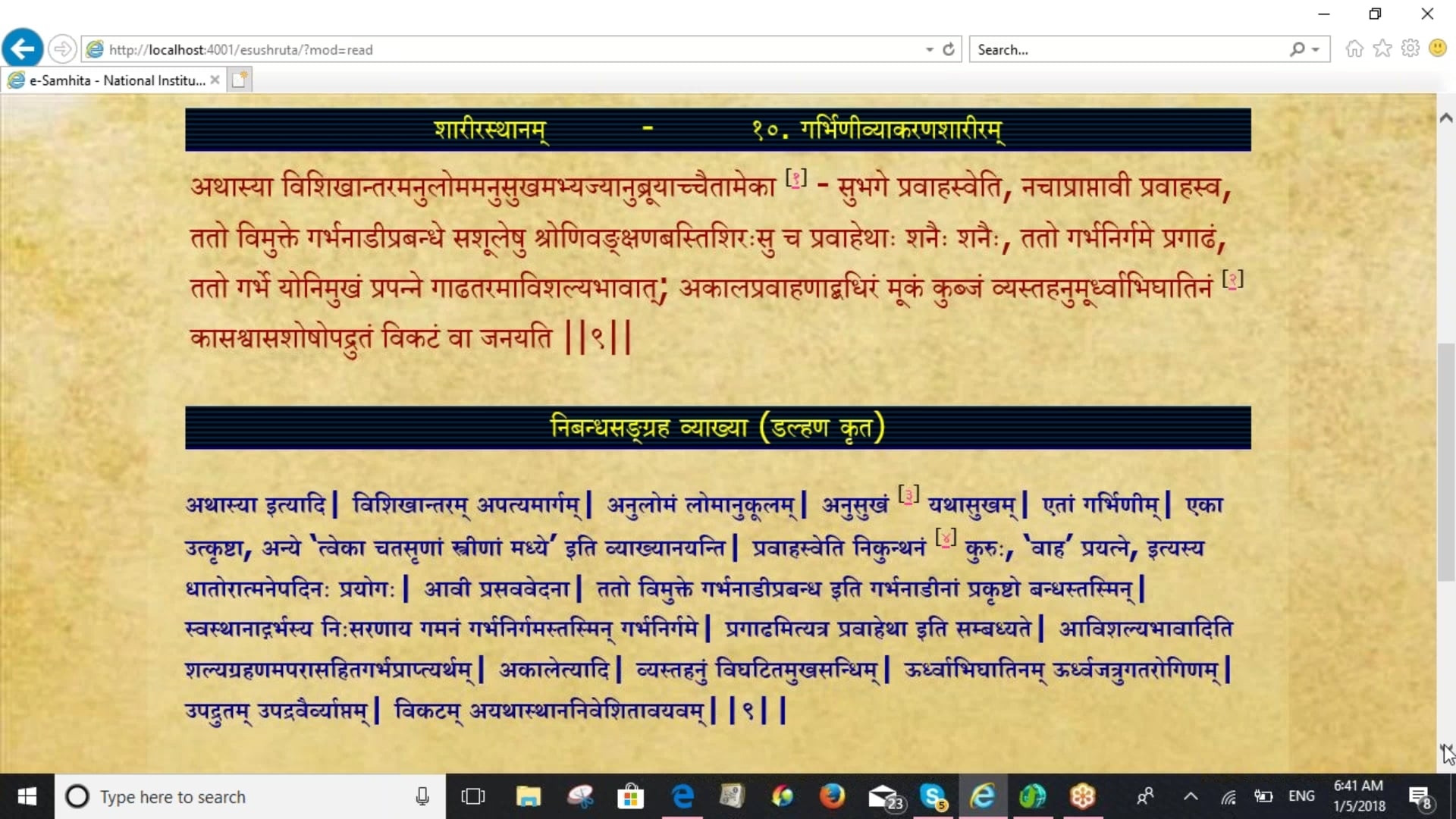This screenshot has height=819, width=1456.
Task: Click the Forward navigation arrow
Action: tap(62, 49)
